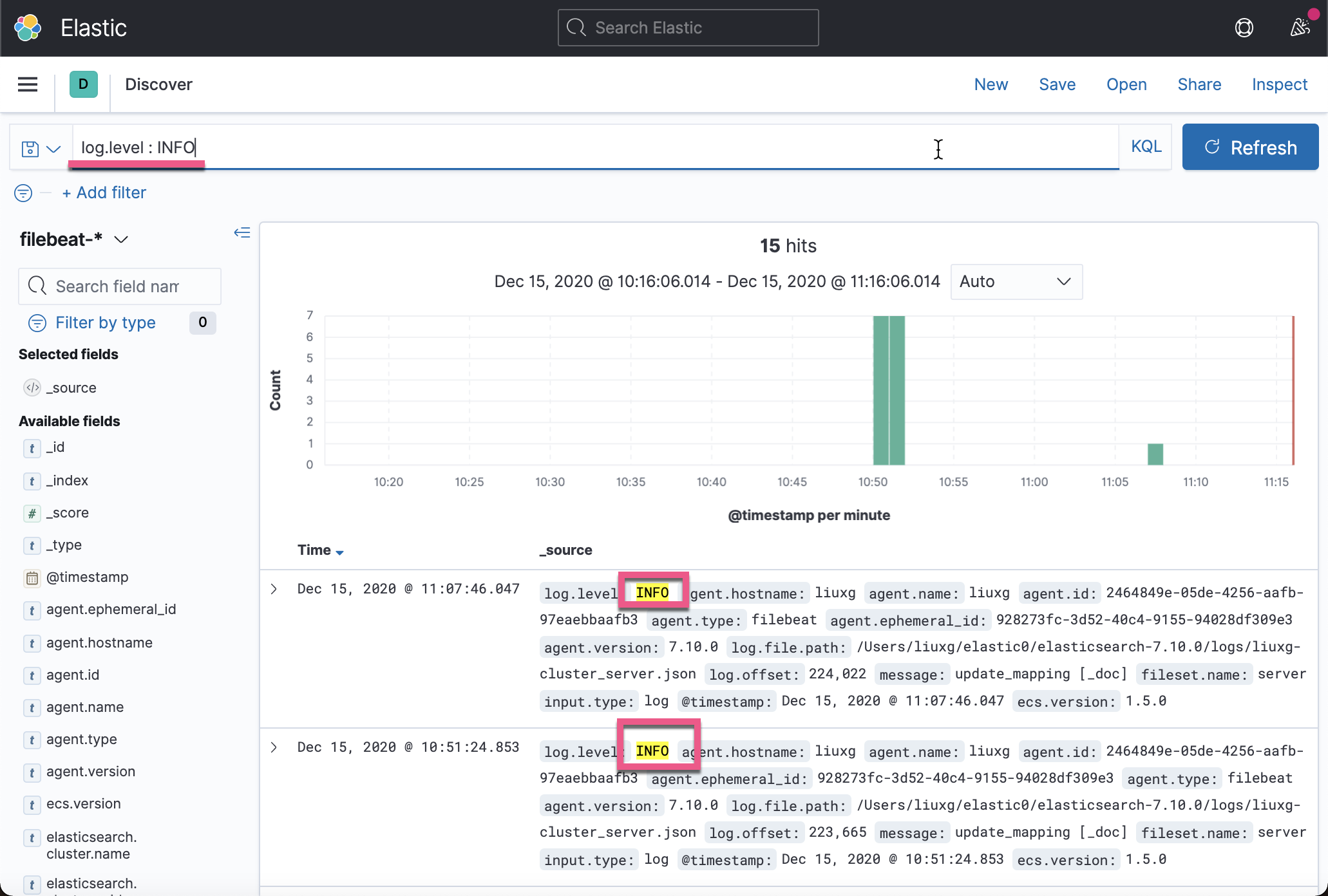Click the filter settings icon beside Add filter

point(23,192)
